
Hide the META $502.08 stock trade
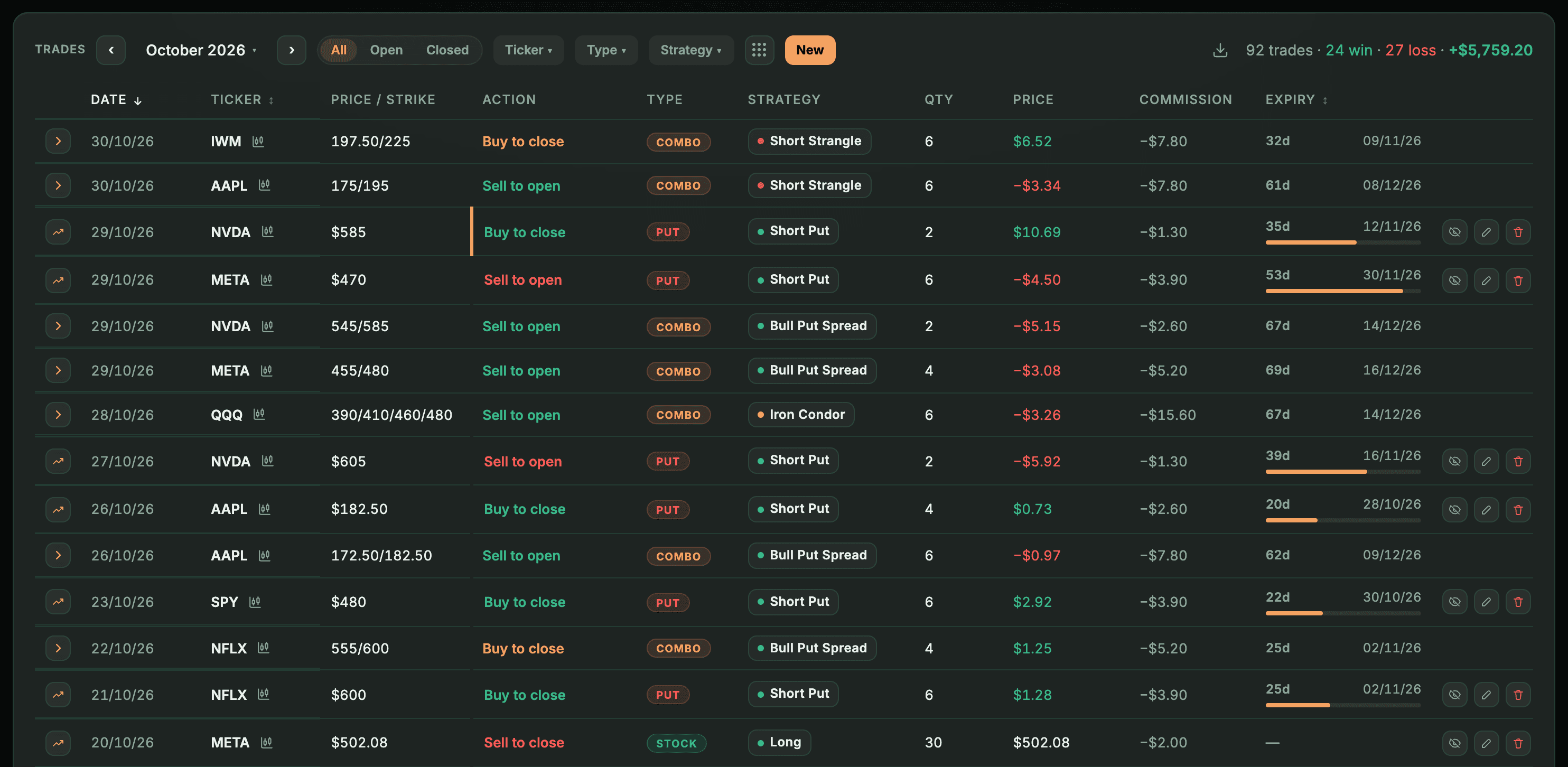[x=1454, y=743]
